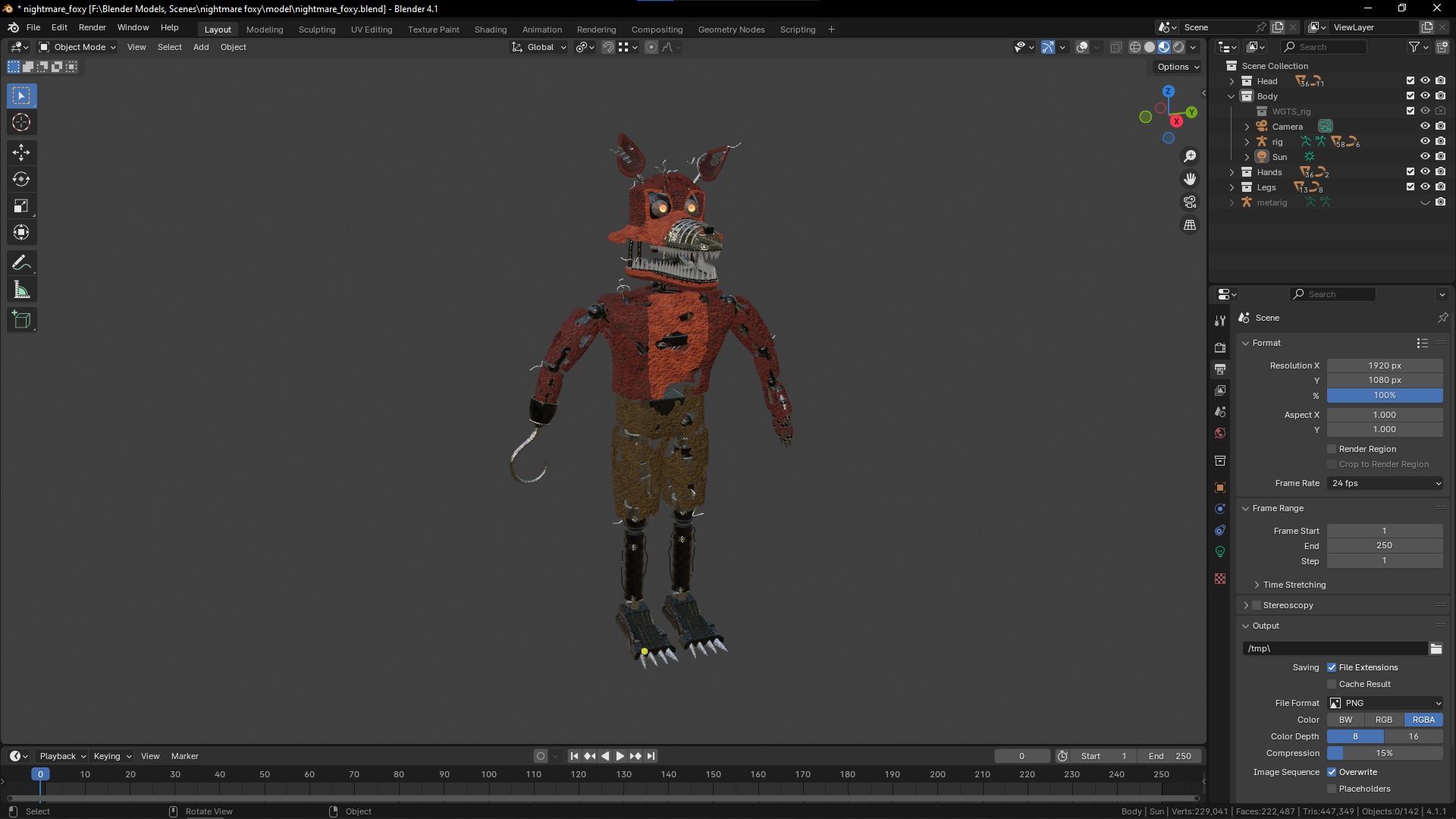Click the viewport zoom magnifier icon
This screenshot has width=1456, height=819.
[1190, 156]
